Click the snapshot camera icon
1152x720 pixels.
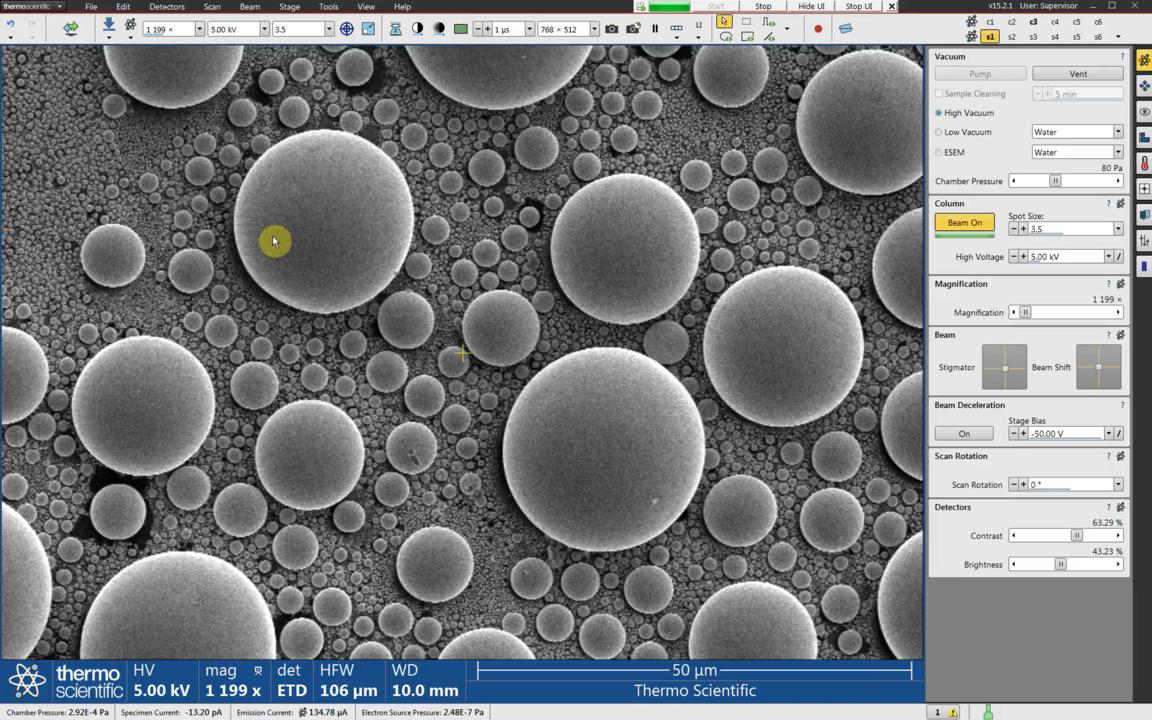612,29
